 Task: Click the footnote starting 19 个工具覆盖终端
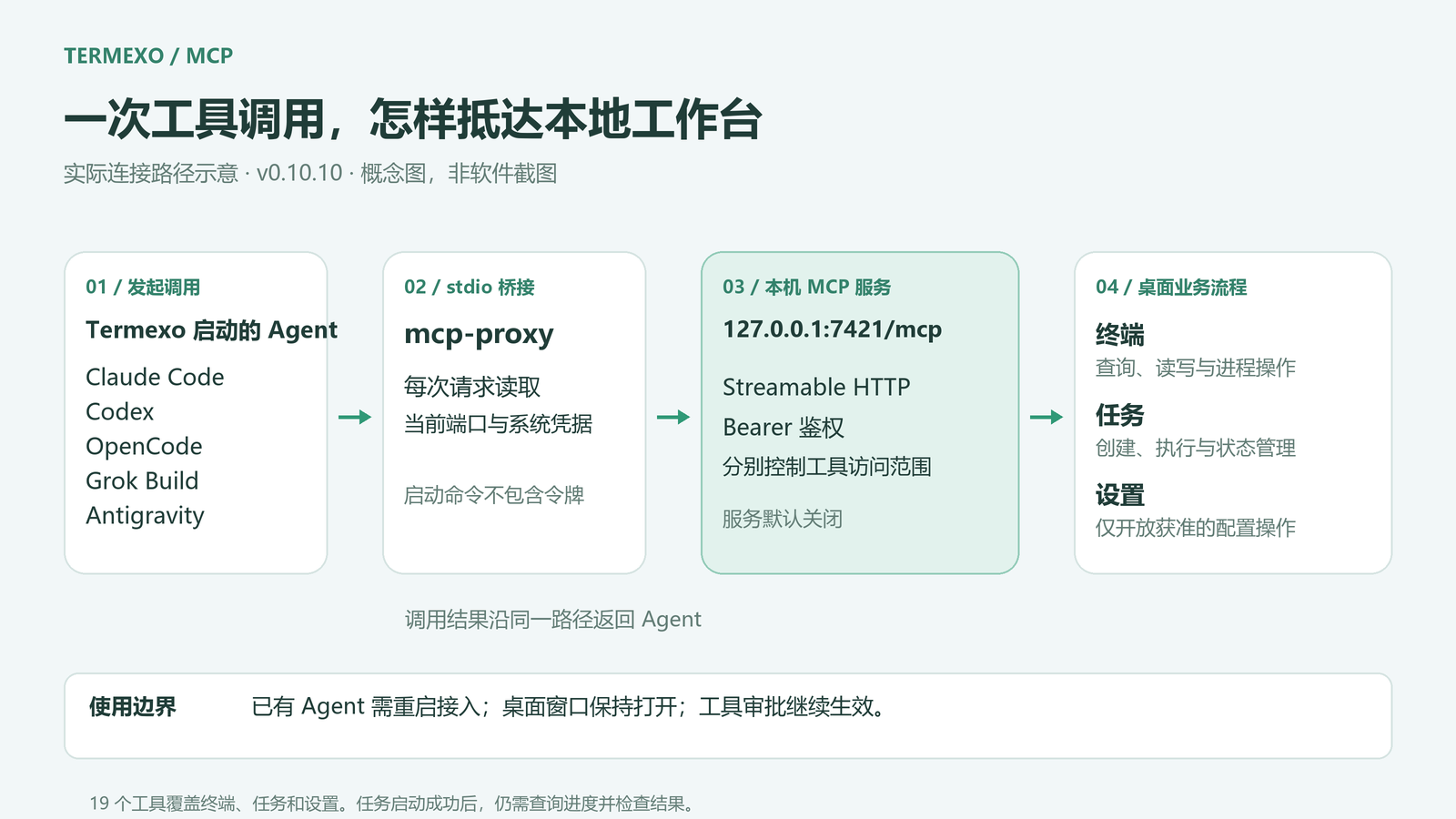[392, 804]
